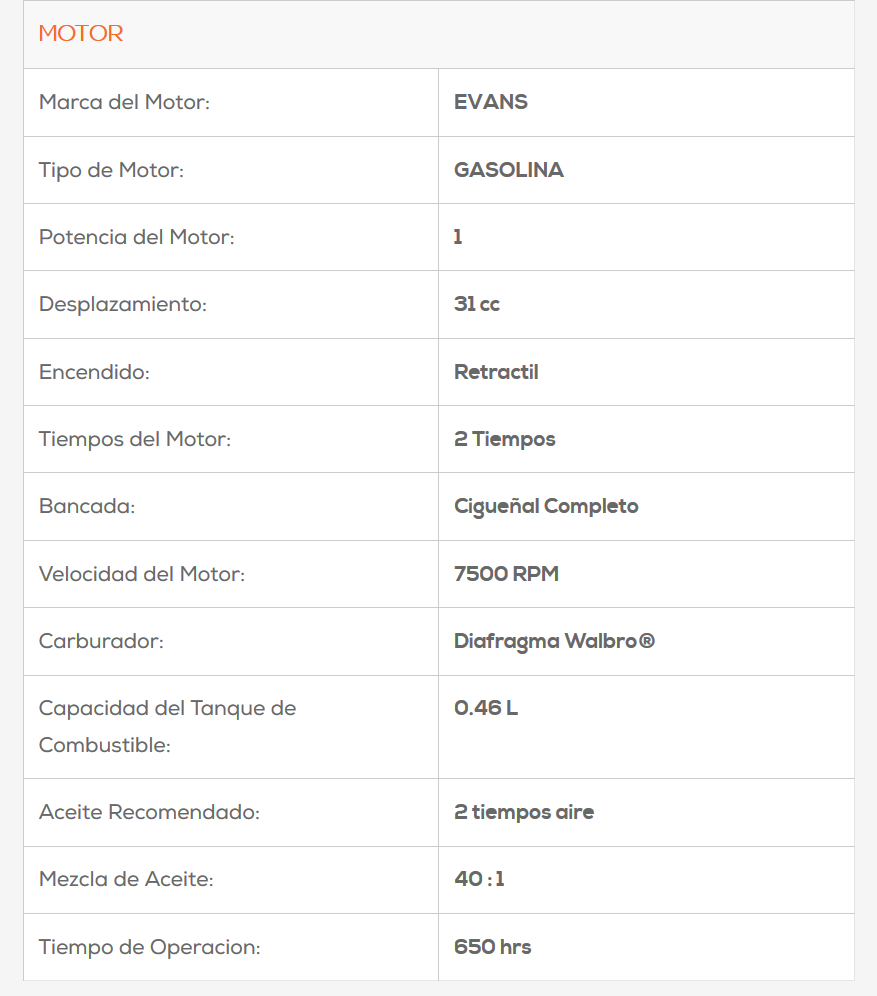Click the 7500 RPM speed value
The image size is (877, 996).
[x=506, y=574]
